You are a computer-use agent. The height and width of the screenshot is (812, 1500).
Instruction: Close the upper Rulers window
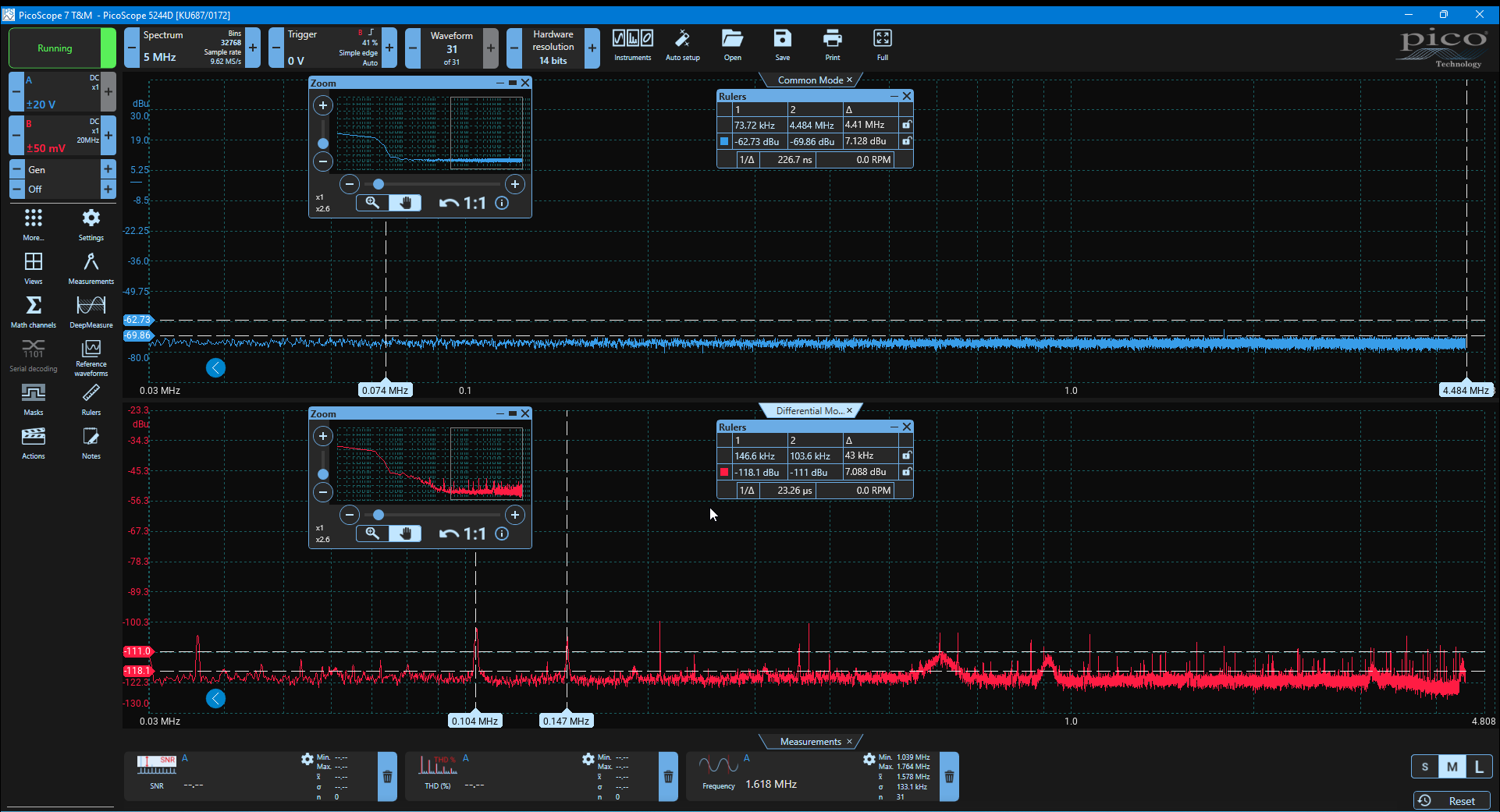[906, 96]
